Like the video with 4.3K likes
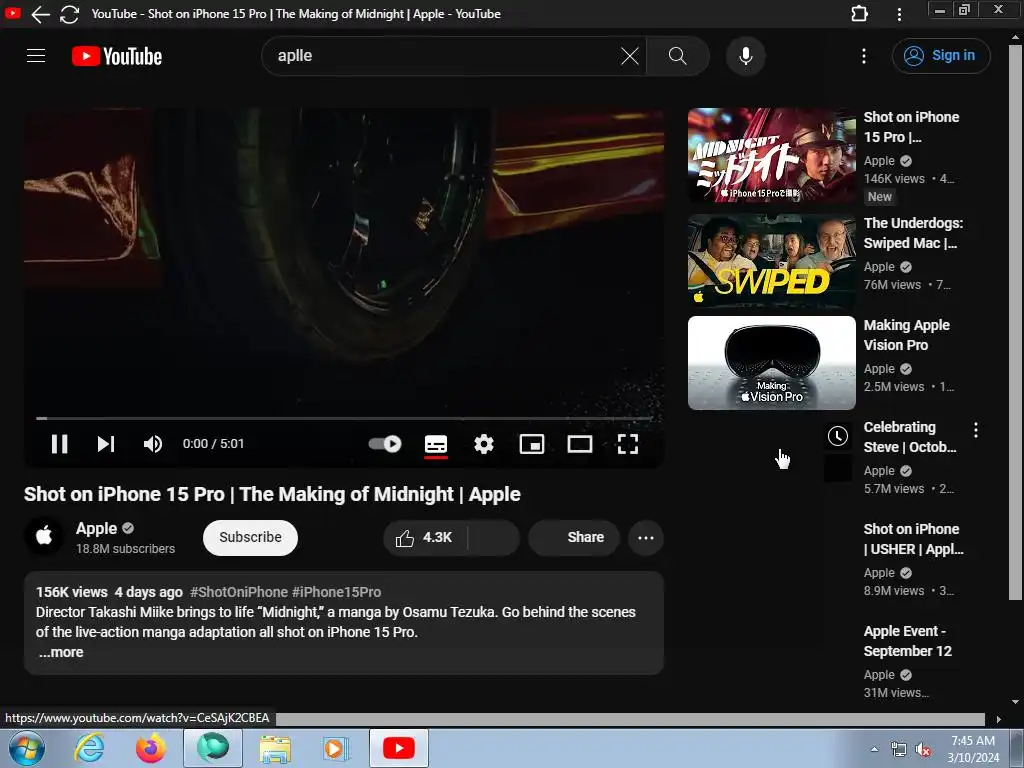 (x=425, y=537)
